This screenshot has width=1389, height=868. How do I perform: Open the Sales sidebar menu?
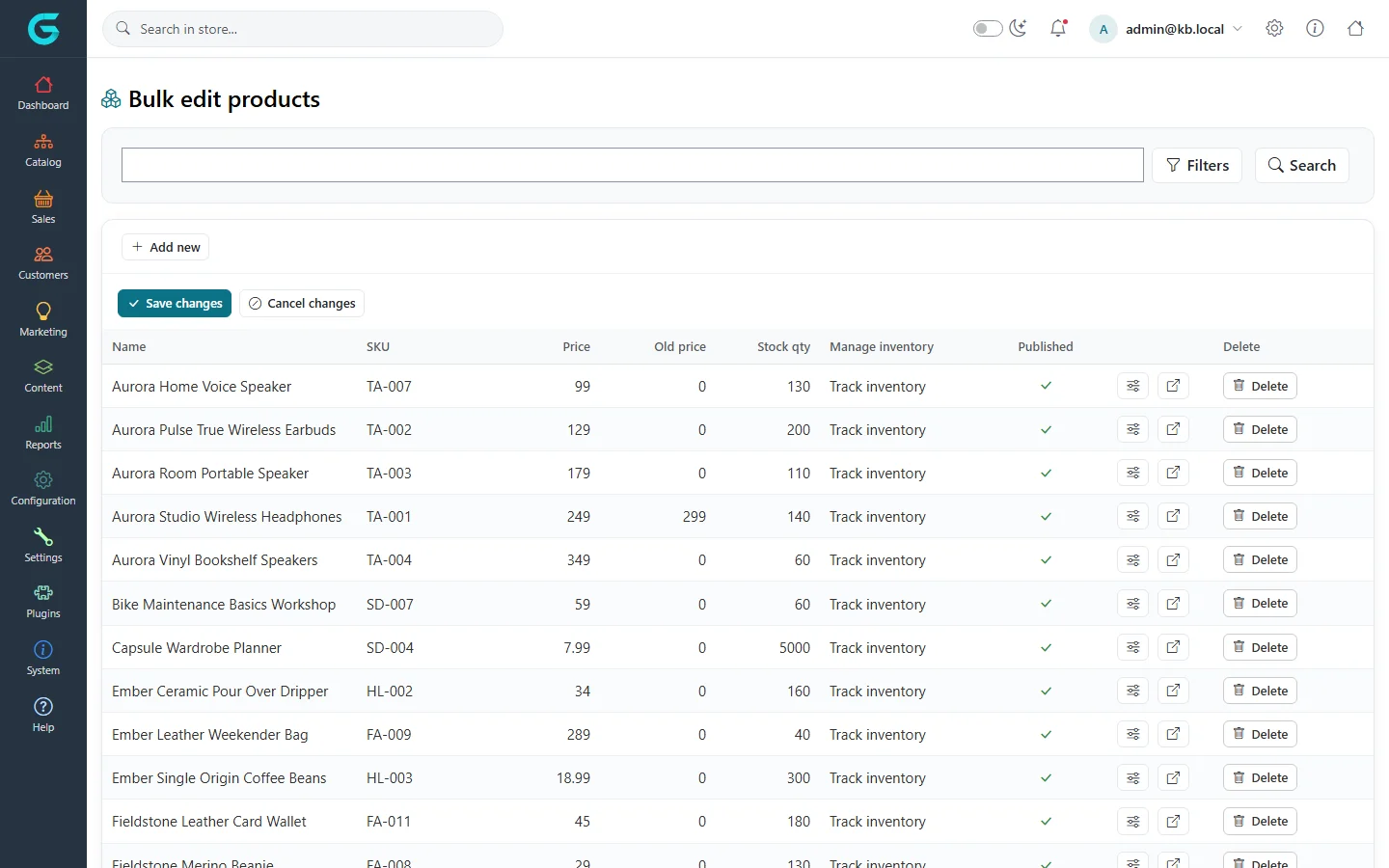pos(43,207)
